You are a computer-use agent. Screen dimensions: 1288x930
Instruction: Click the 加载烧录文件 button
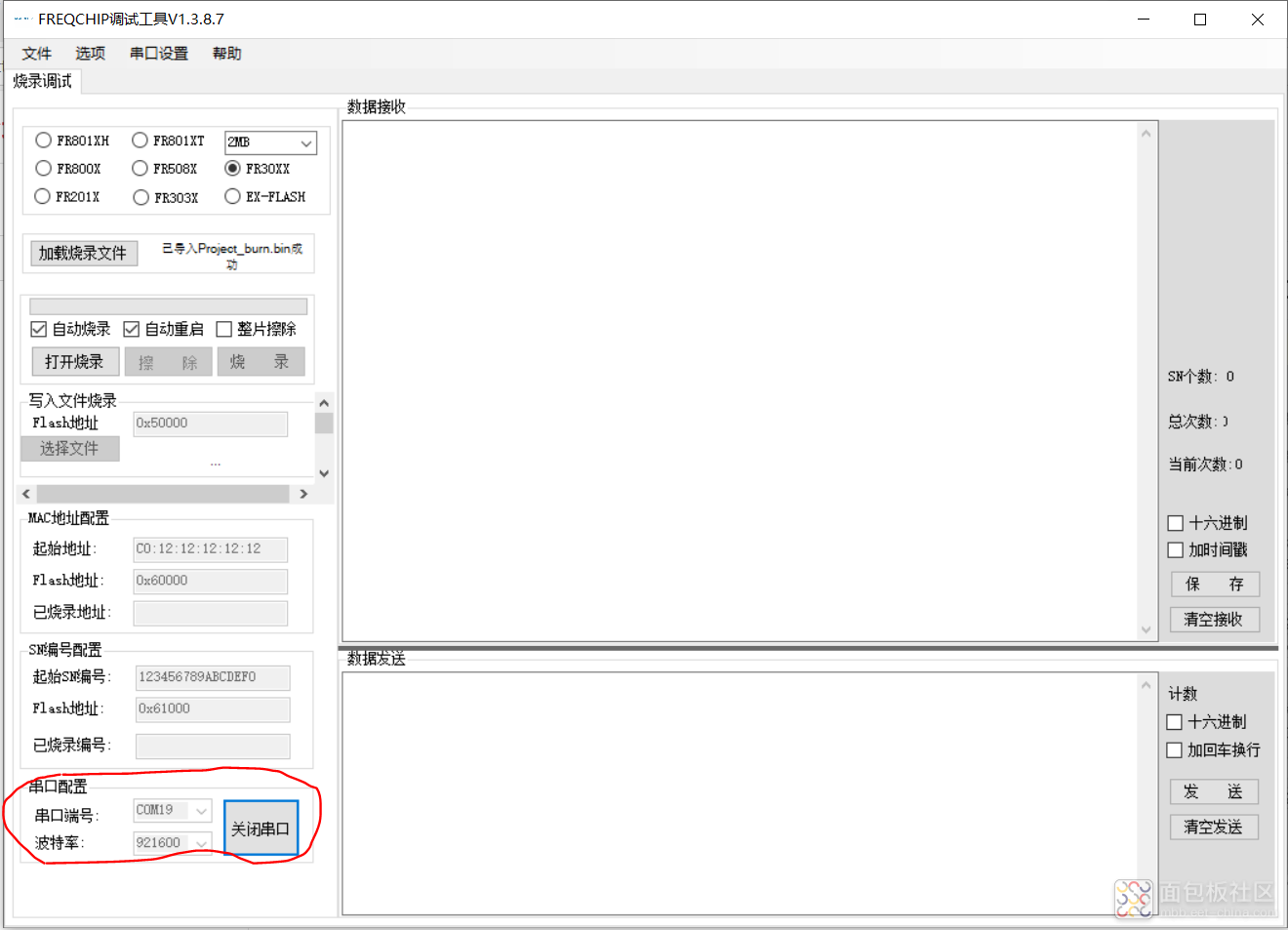pyautogui.click(x=83, y=253)
